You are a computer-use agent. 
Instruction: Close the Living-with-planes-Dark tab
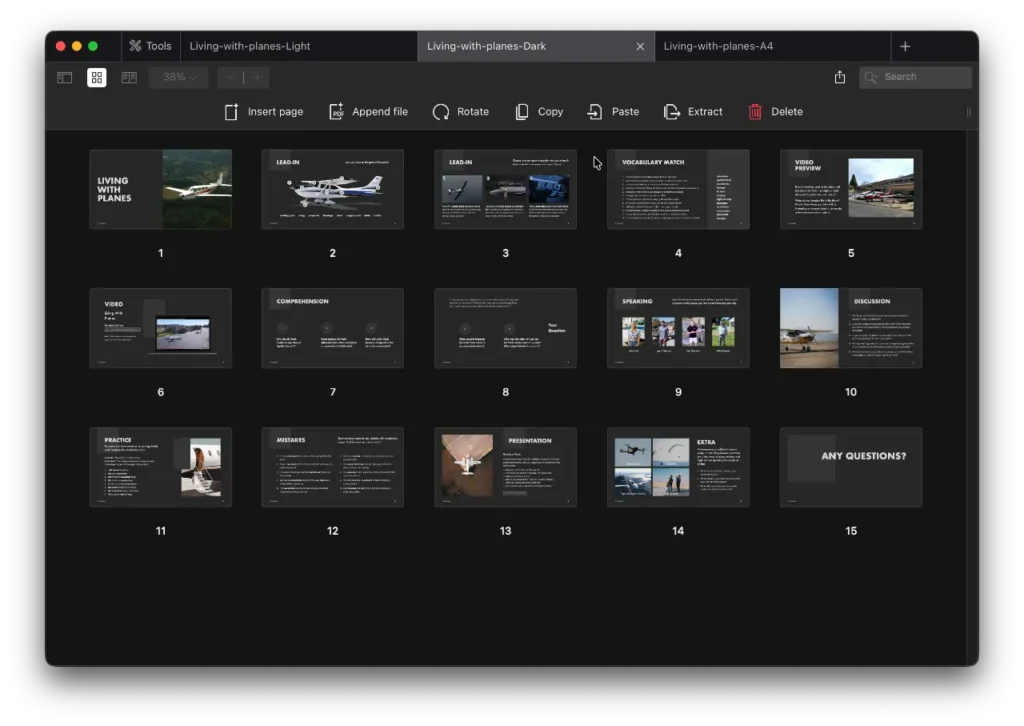pos(641,46)
